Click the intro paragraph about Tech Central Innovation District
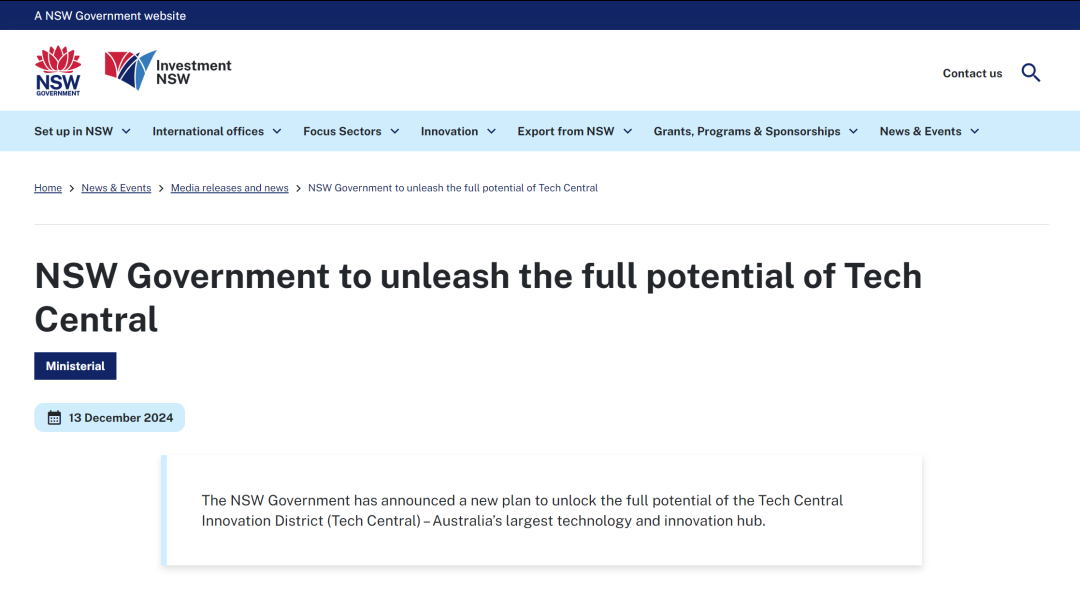This screenshot has height=589, width=1080. click(x=522, y=510)
